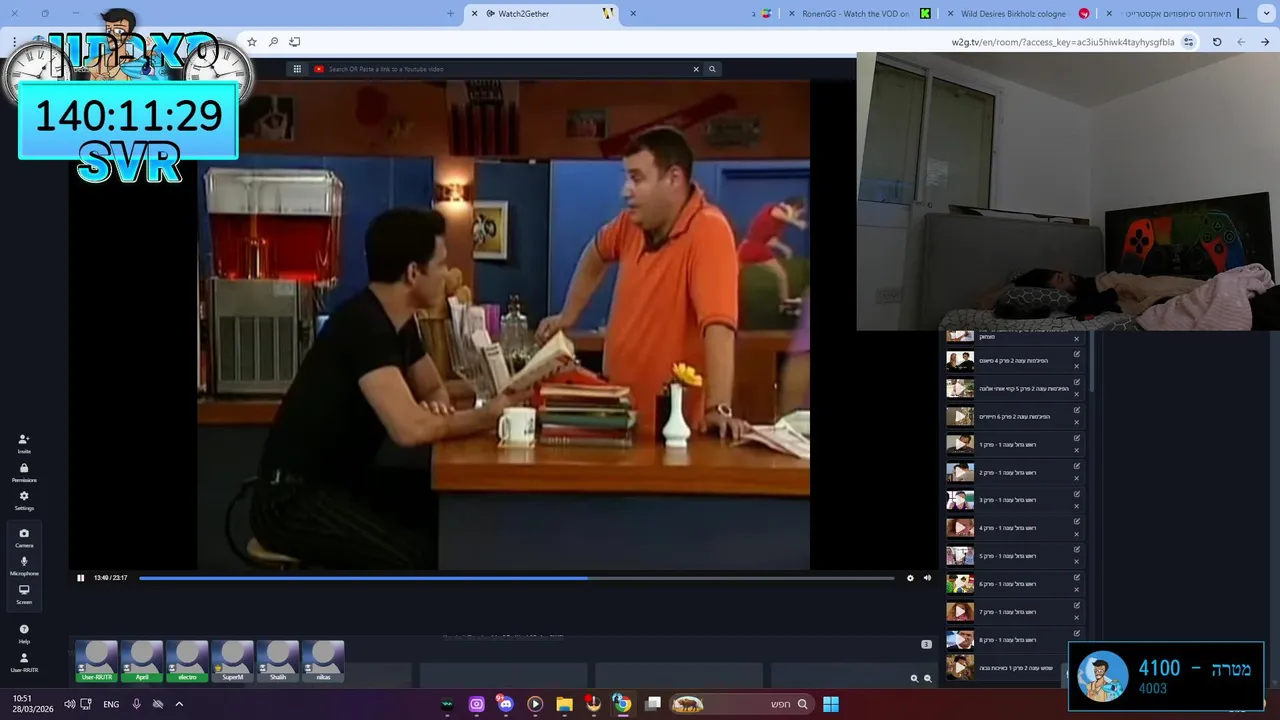Viewport: 1280px width, 720px height.
Task: Reload the page
Action: click(1217, 42)
